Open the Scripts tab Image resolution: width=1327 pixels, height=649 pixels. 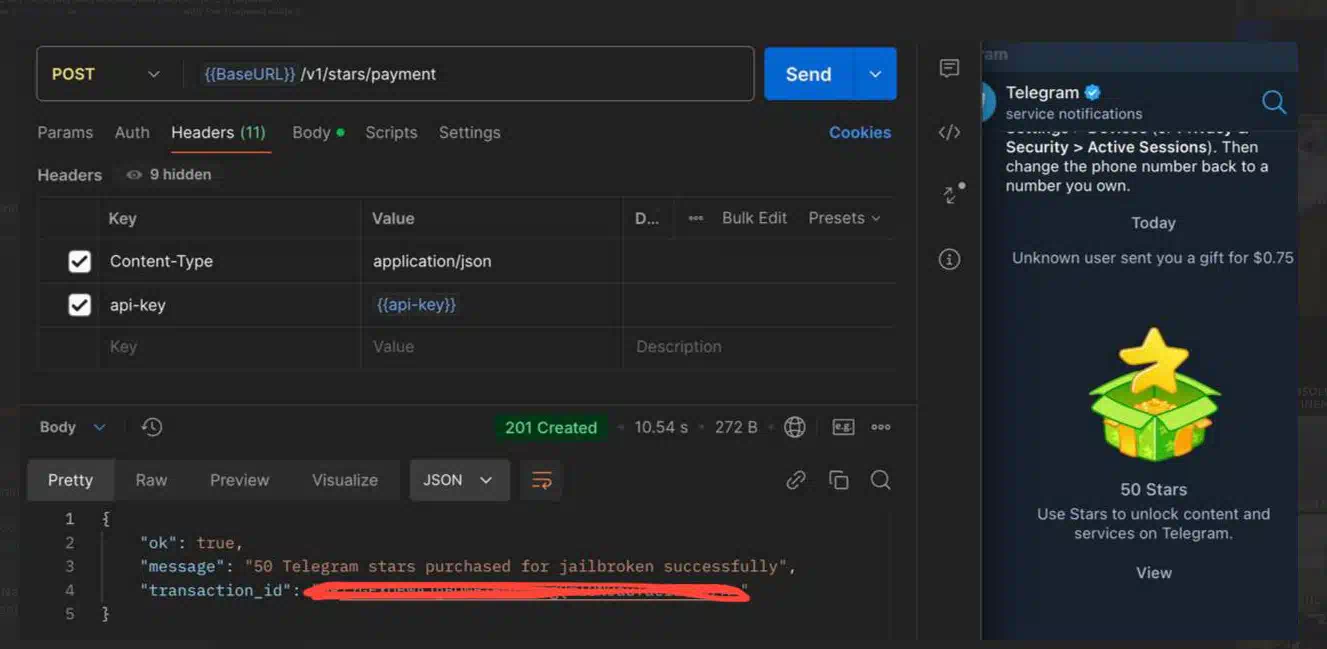[x=391, y=132]
